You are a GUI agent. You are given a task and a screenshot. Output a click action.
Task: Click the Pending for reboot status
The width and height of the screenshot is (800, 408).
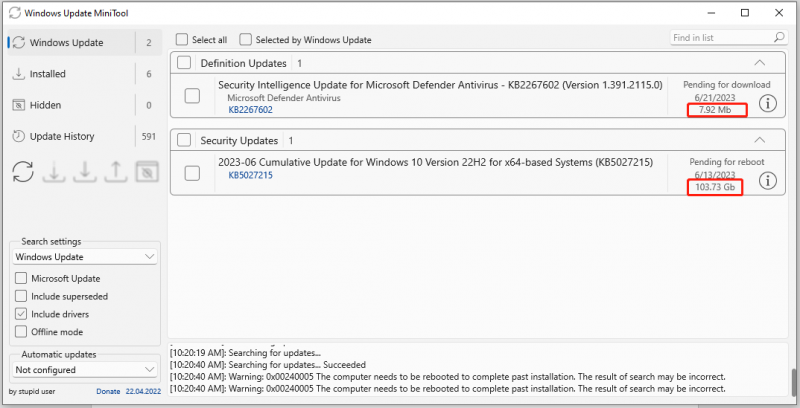point(727,162)
